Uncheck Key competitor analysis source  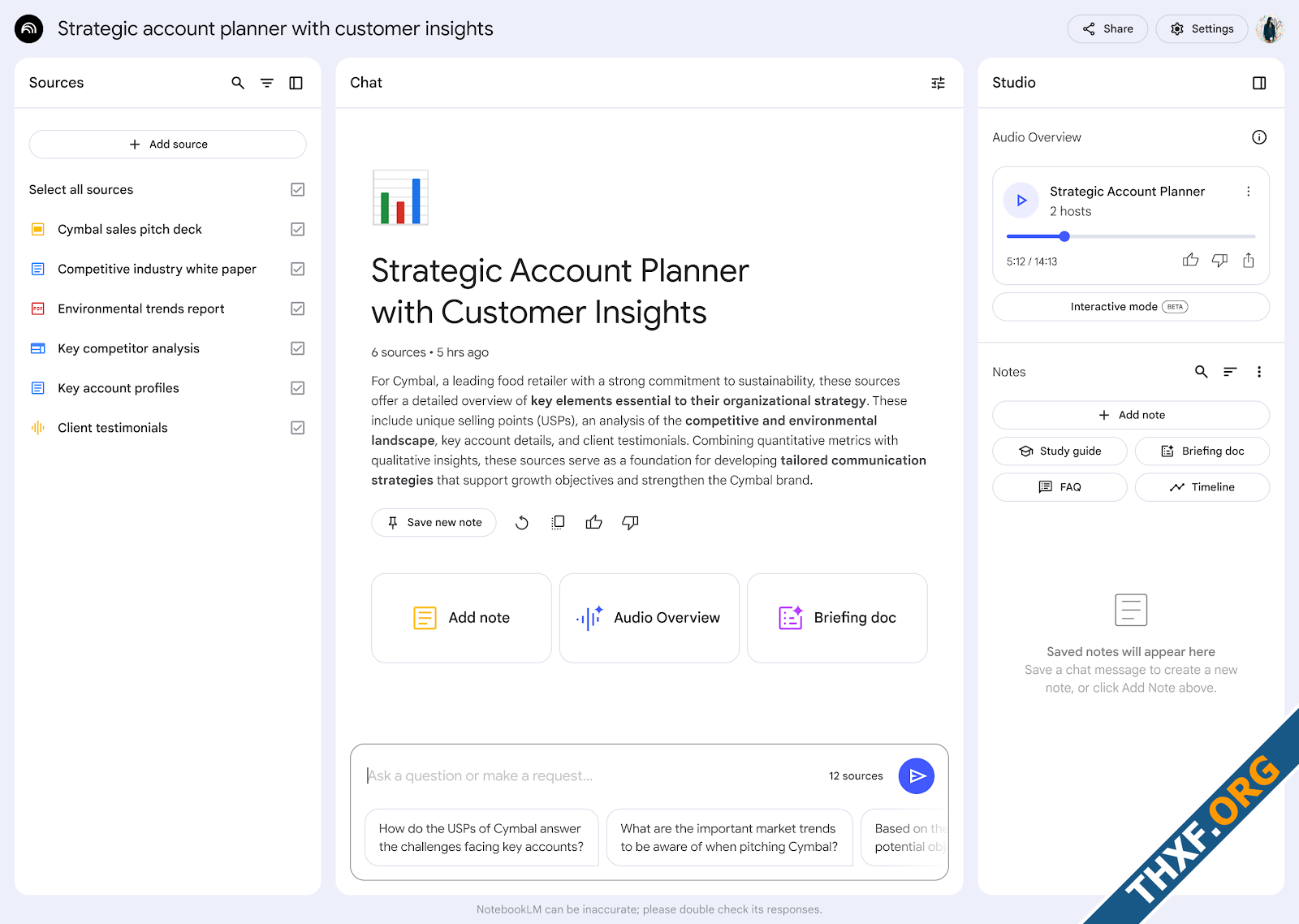point(298,348)
